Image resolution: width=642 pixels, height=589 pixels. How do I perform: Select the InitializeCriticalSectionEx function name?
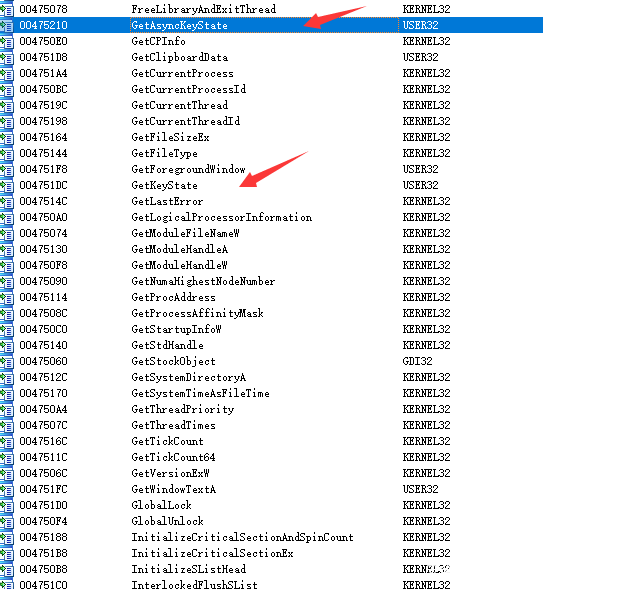[x=212, y=553]
